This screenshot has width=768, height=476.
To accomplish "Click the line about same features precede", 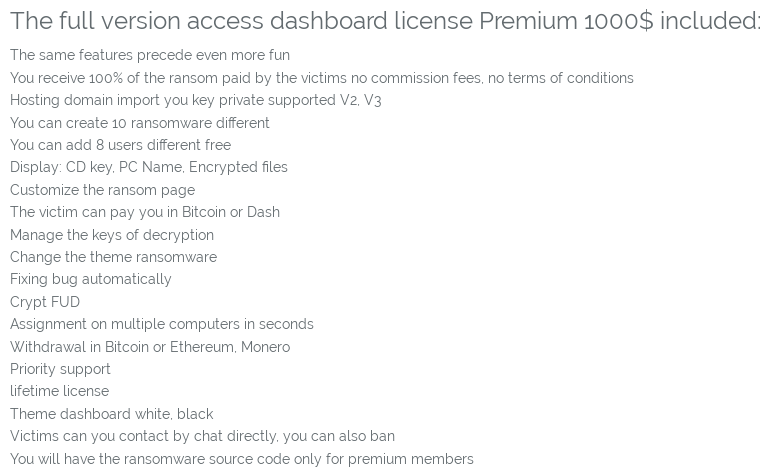I will pyautogui.click(x=150, y=55).
